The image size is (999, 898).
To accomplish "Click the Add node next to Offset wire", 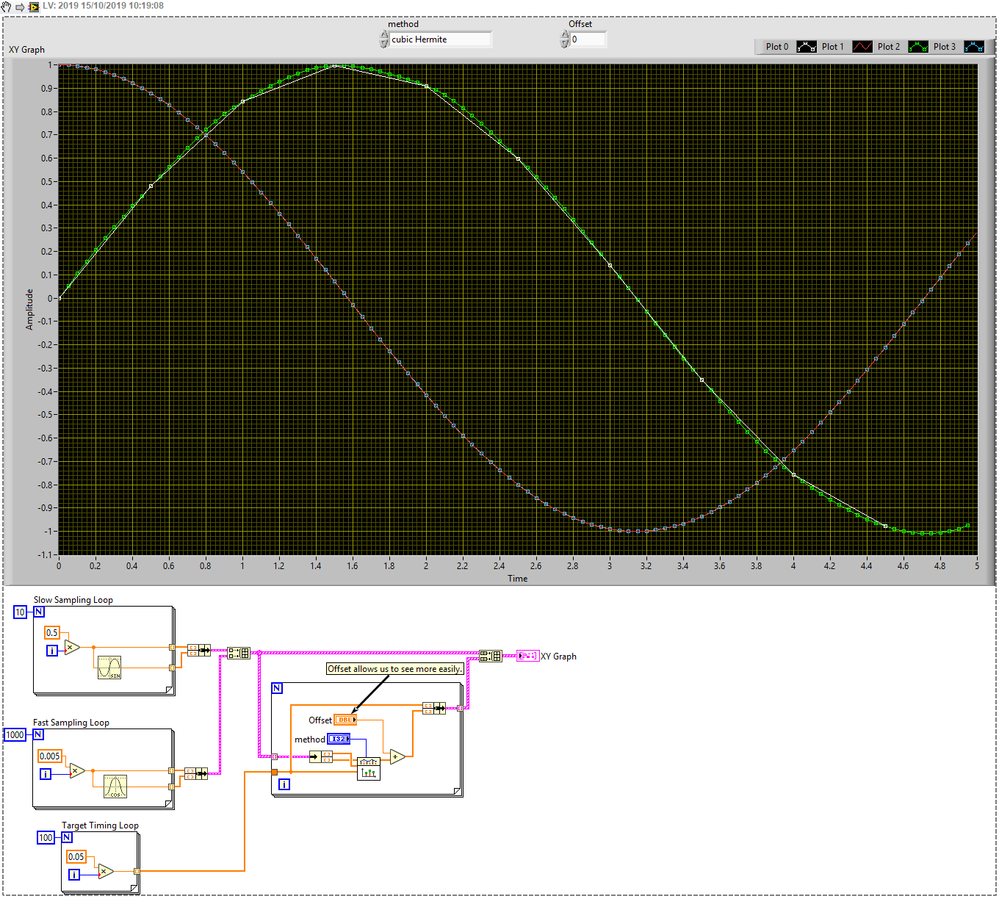I will (398, 757).
